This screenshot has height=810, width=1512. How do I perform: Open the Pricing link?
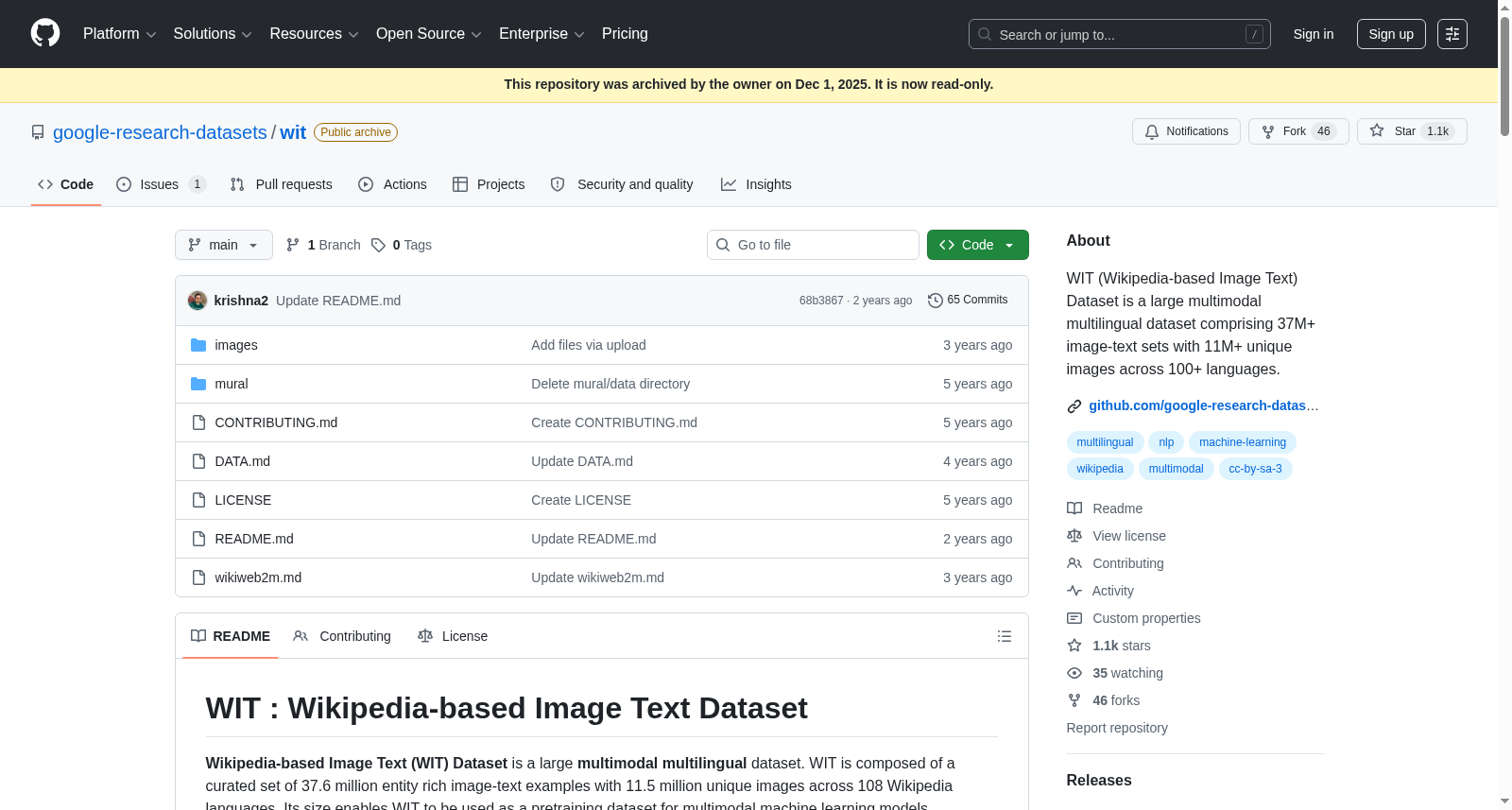click(625, 34)
